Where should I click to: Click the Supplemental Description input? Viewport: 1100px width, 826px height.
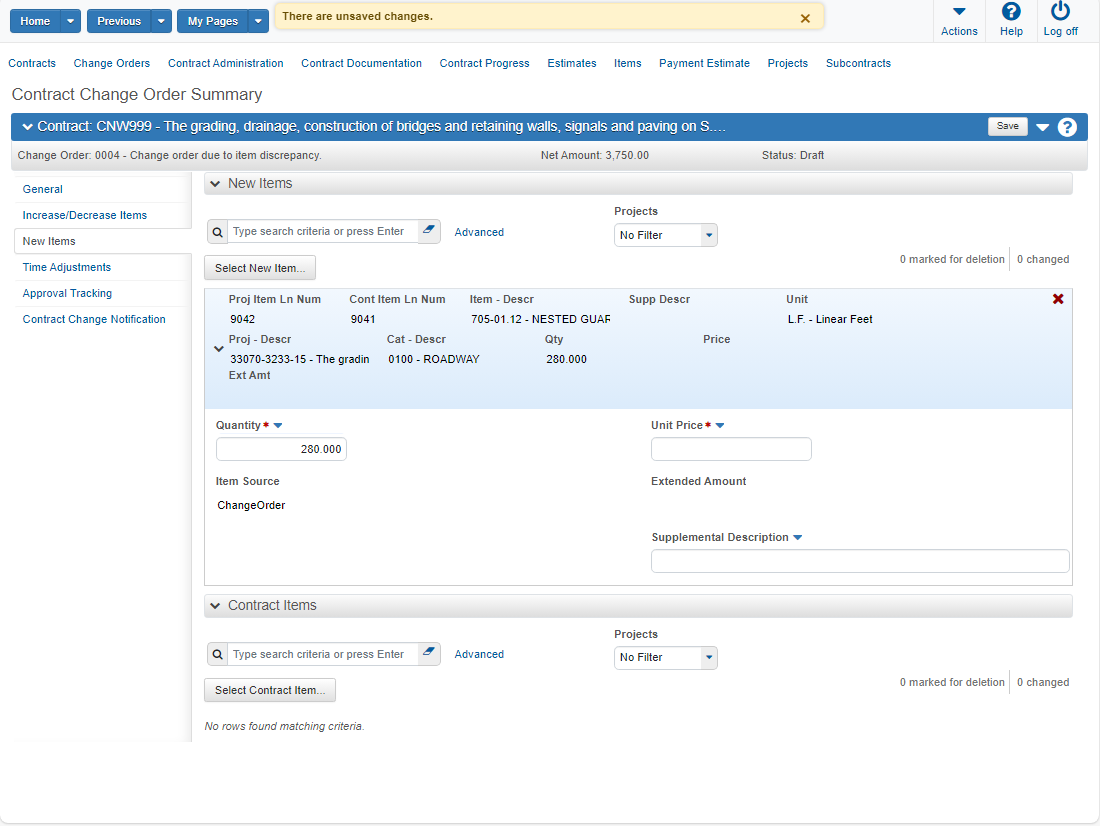coord(860,561)
